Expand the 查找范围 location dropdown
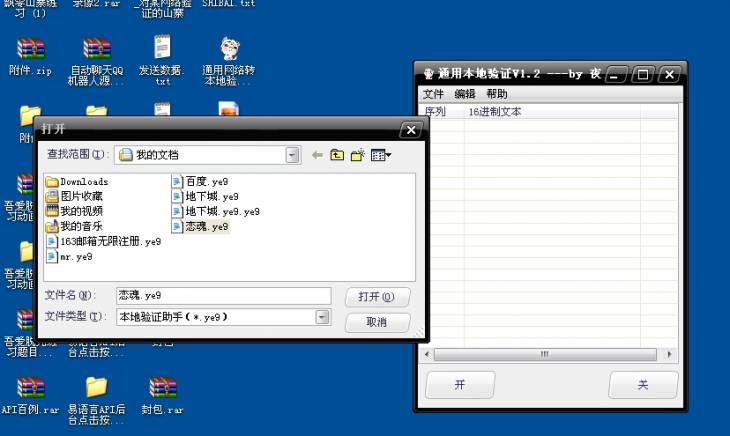Screen dimensions: 730x436 (292, 155)
